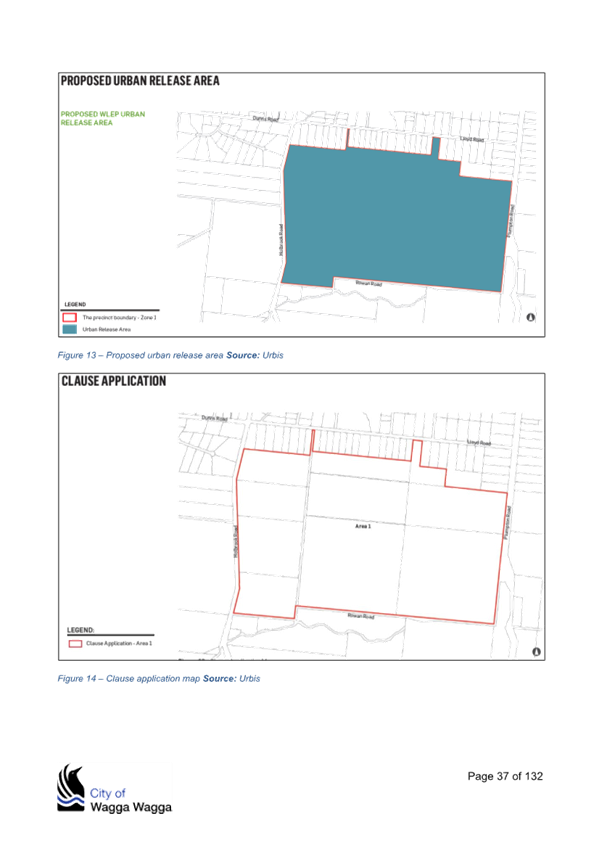Click the Figure 13 caption text

pyautogui.click(x=170, y=355)
